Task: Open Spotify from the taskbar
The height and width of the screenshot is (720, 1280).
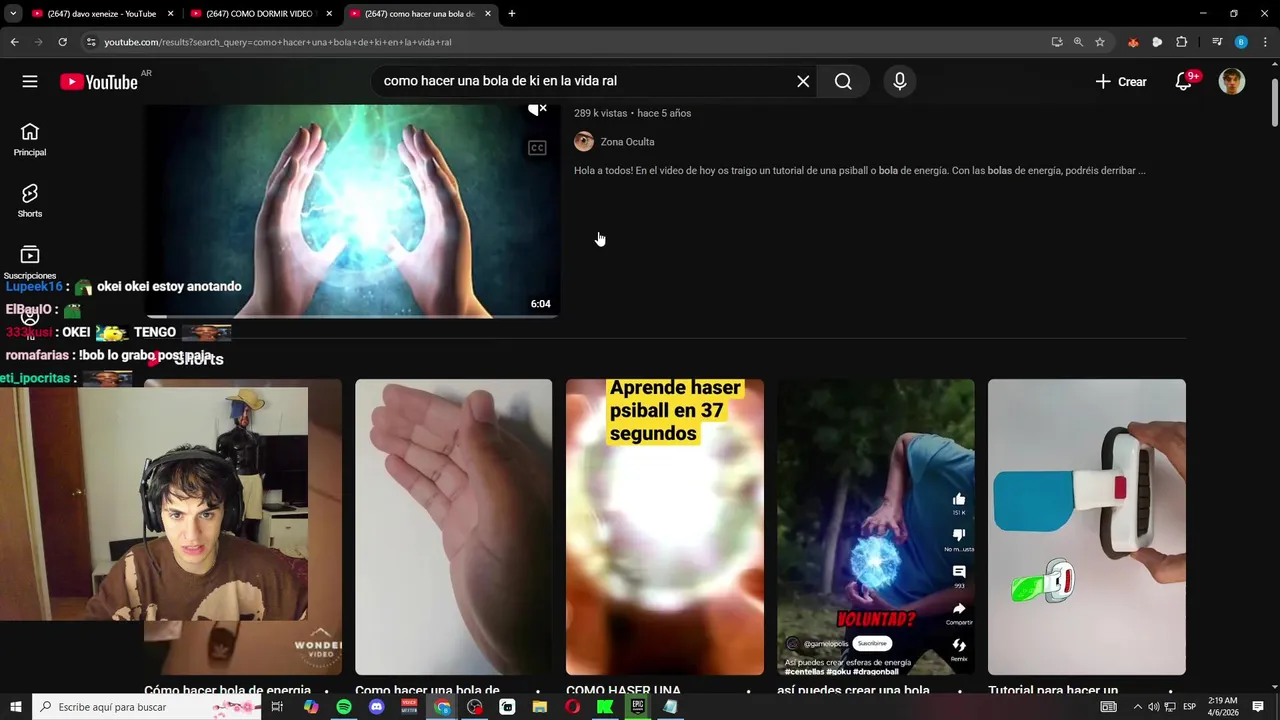Action: point(344,707)
